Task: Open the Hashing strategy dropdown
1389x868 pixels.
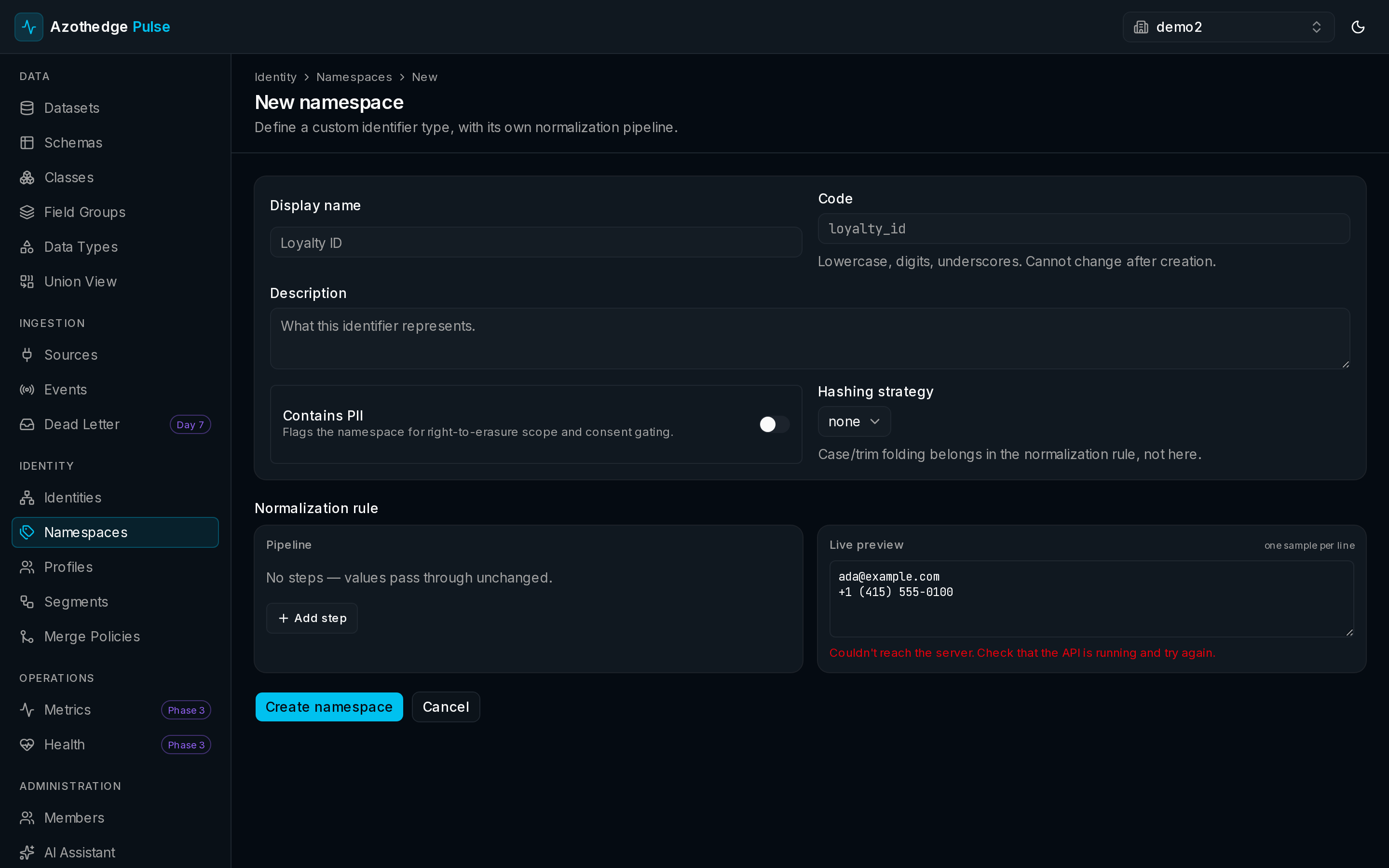Action: pos(854,421)
